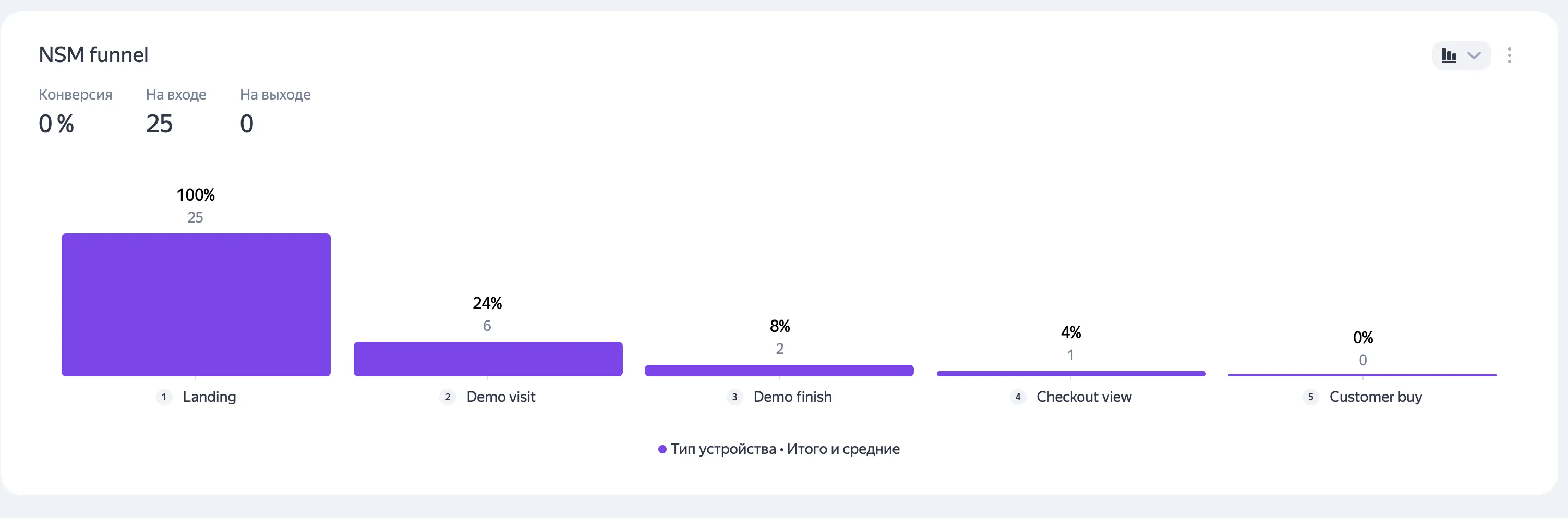Click the purple legend dot
The width and height of the screenshot is (1568, 518).
(663, 449)
